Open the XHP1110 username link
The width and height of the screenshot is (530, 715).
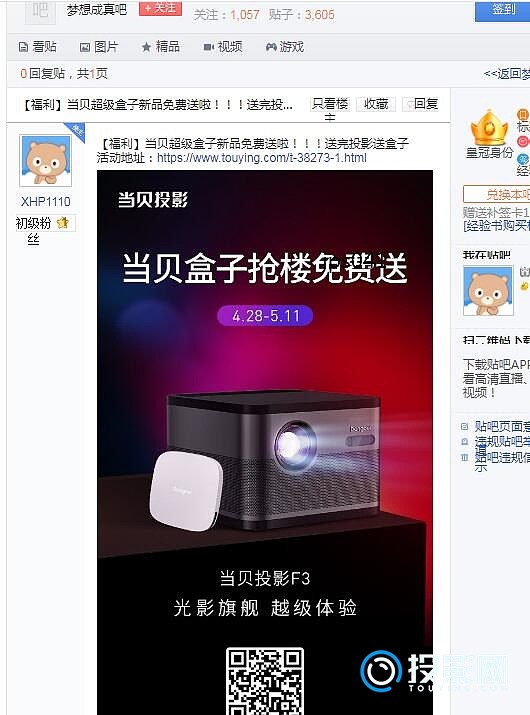coord(46,202)
